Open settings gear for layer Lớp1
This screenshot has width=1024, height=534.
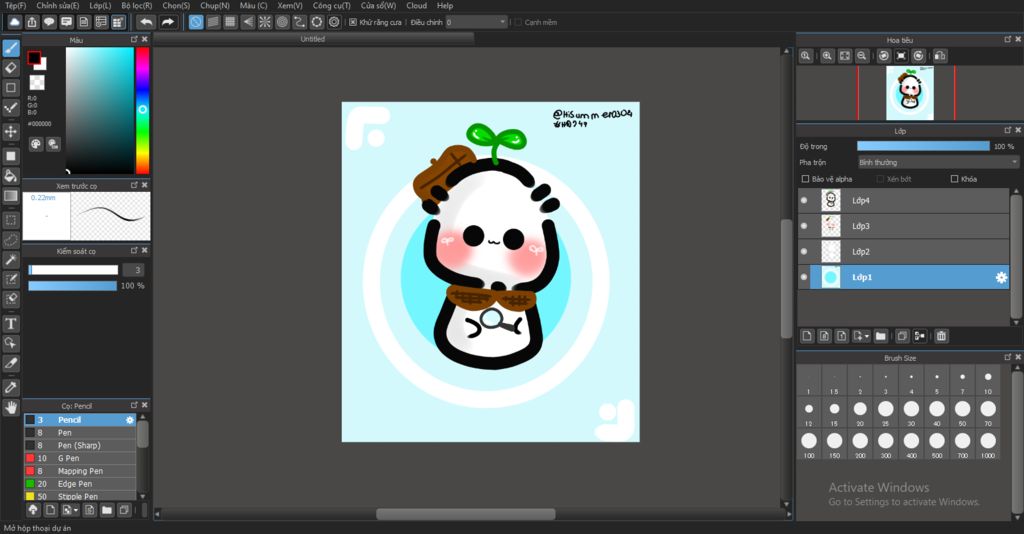(x=1001, y=277)
